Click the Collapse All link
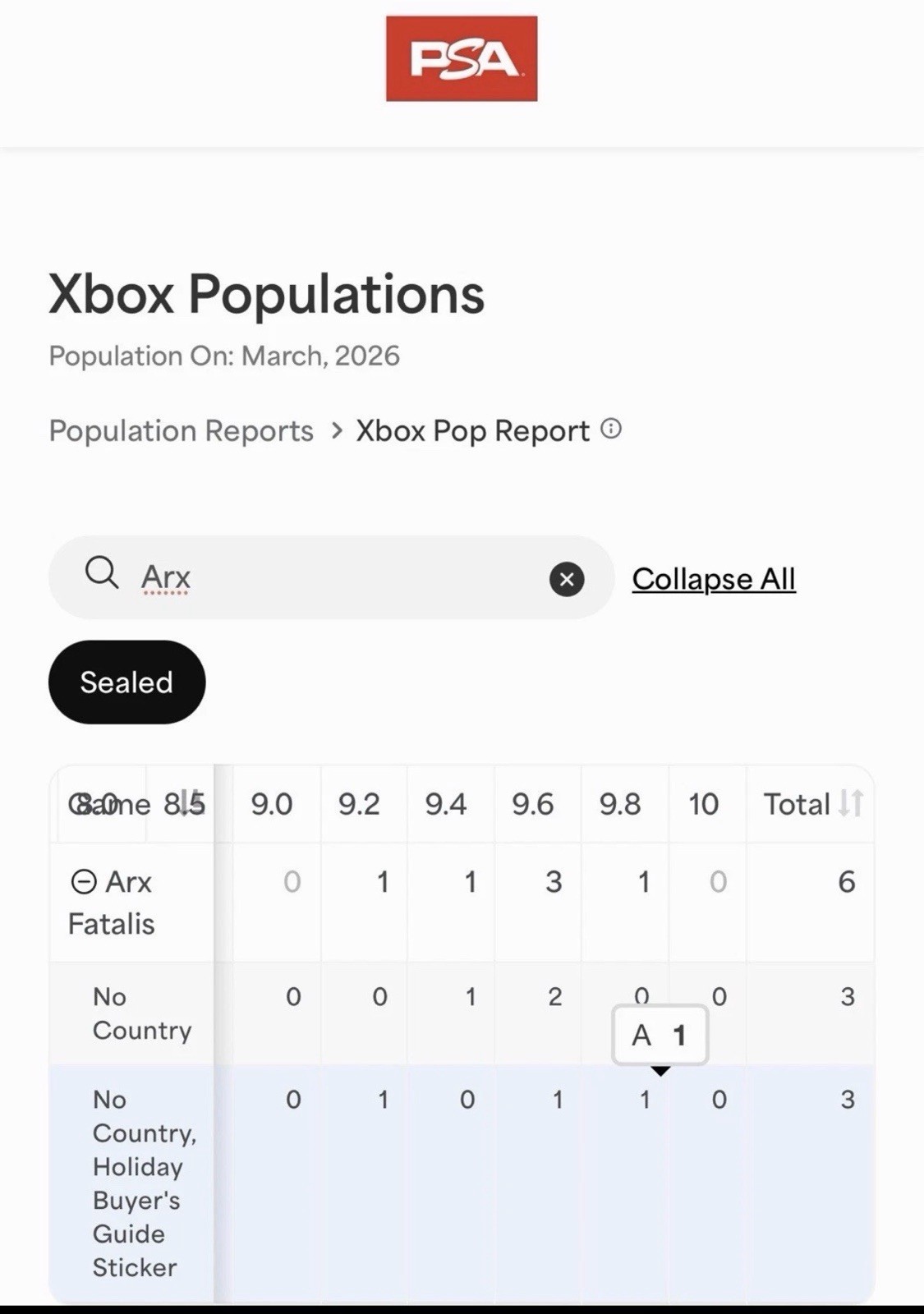The height and width of the screenshot is (1314, 924). point(714,579)
